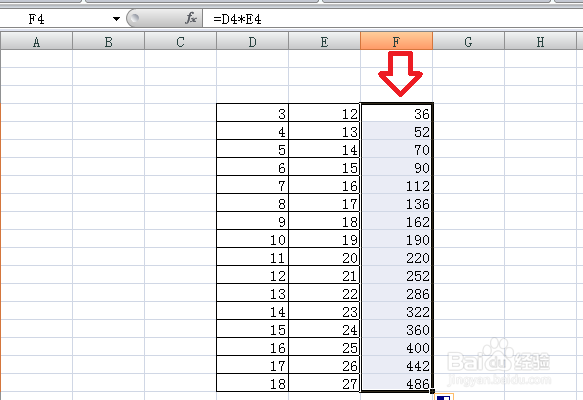Image resolution: width=583 pixels, height=400 pixels.
Task: Open the Auto Fill Options button
Action: tap(444, 397)
